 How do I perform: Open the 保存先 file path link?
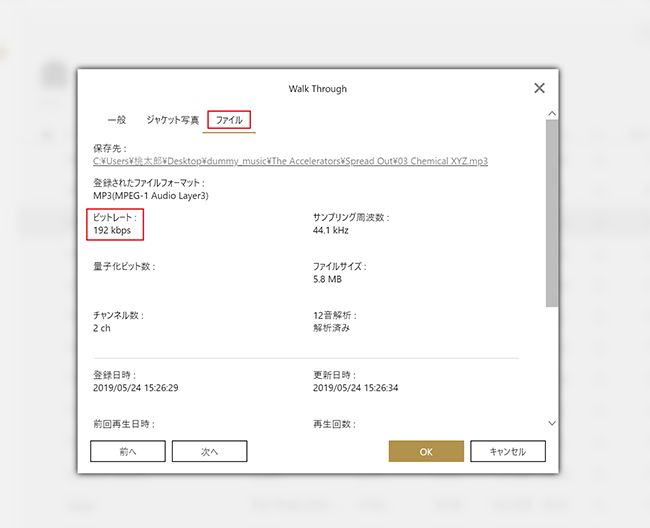290,161
